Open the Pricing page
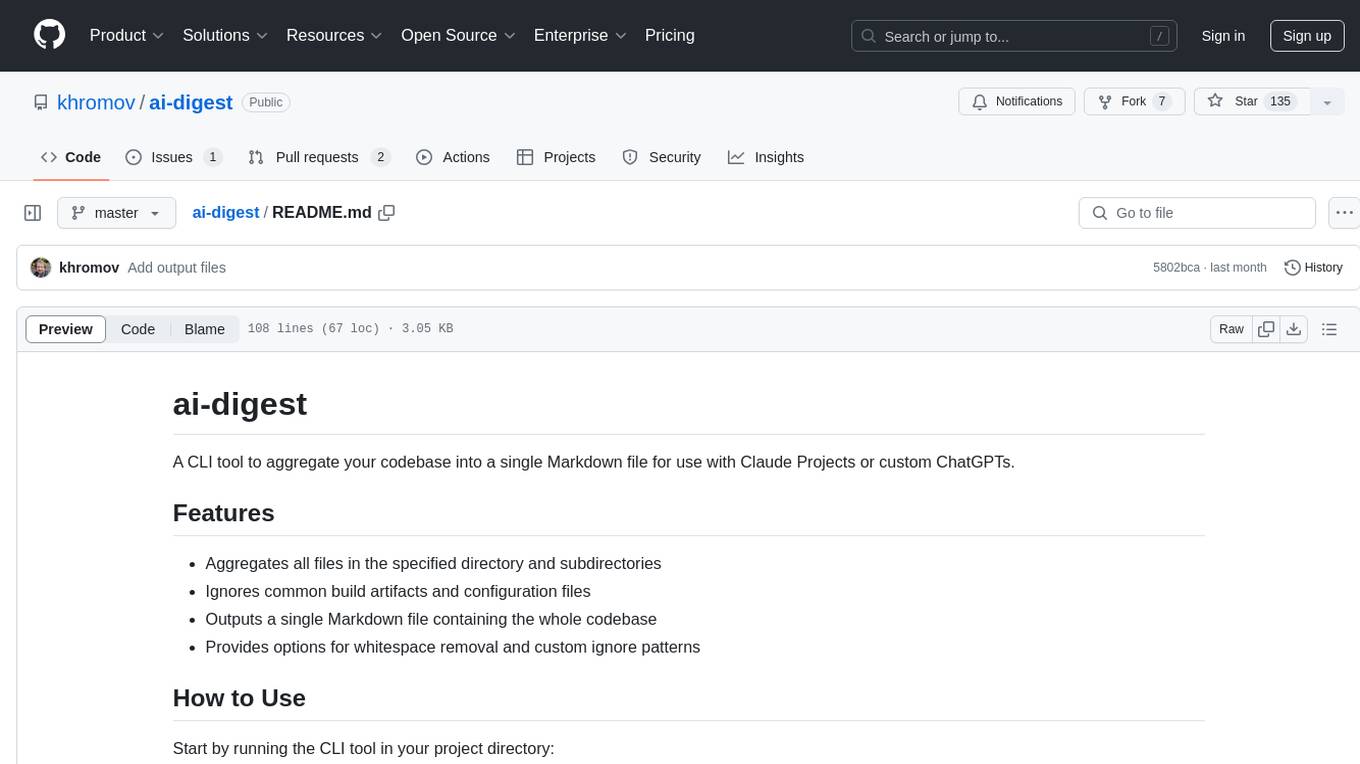 coord(670,35)
